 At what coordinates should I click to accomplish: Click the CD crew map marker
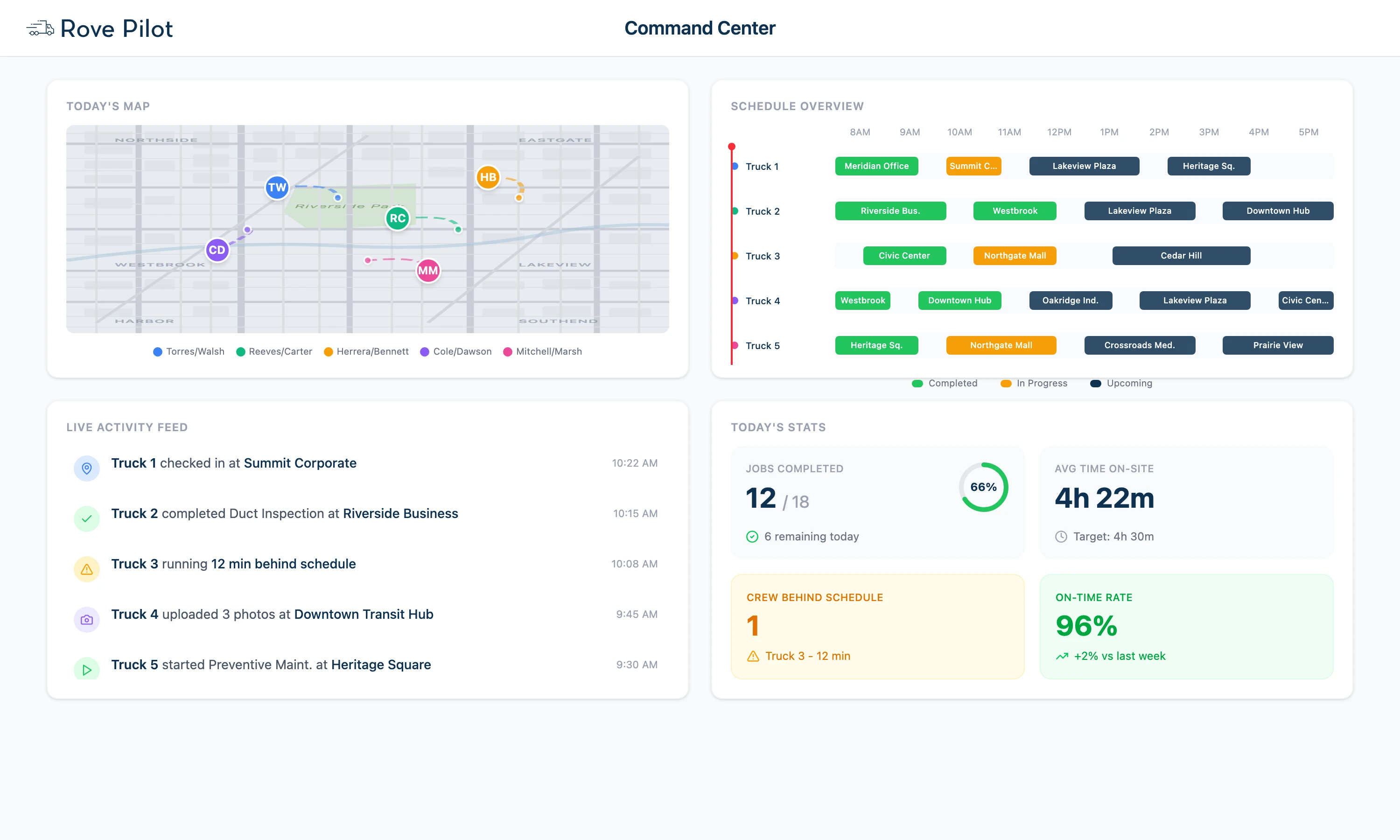pyautogui.click(x=217, y=250)
